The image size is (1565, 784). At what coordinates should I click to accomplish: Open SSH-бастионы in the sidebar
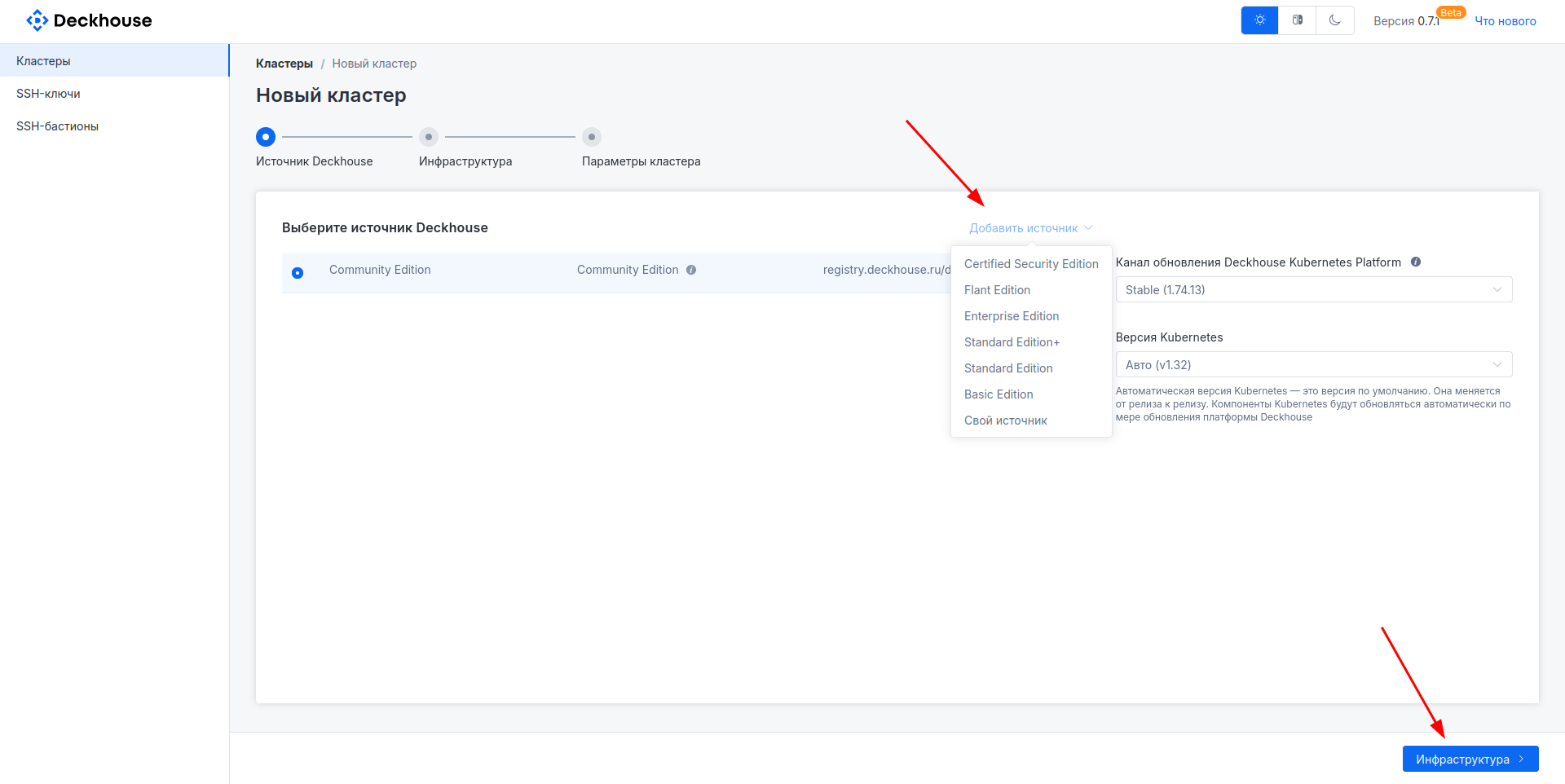(114, 126)
